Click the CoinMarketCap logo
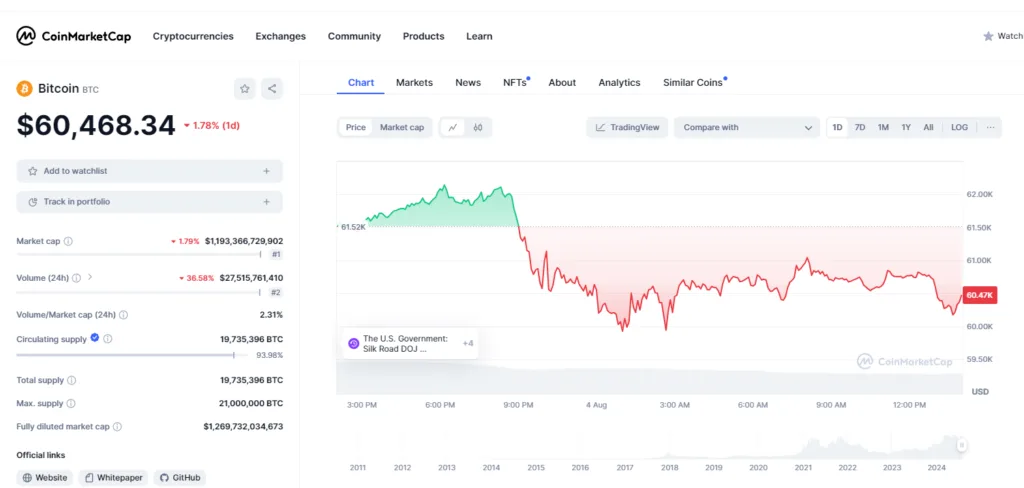 pyautogui.click(x=73, y=36)
